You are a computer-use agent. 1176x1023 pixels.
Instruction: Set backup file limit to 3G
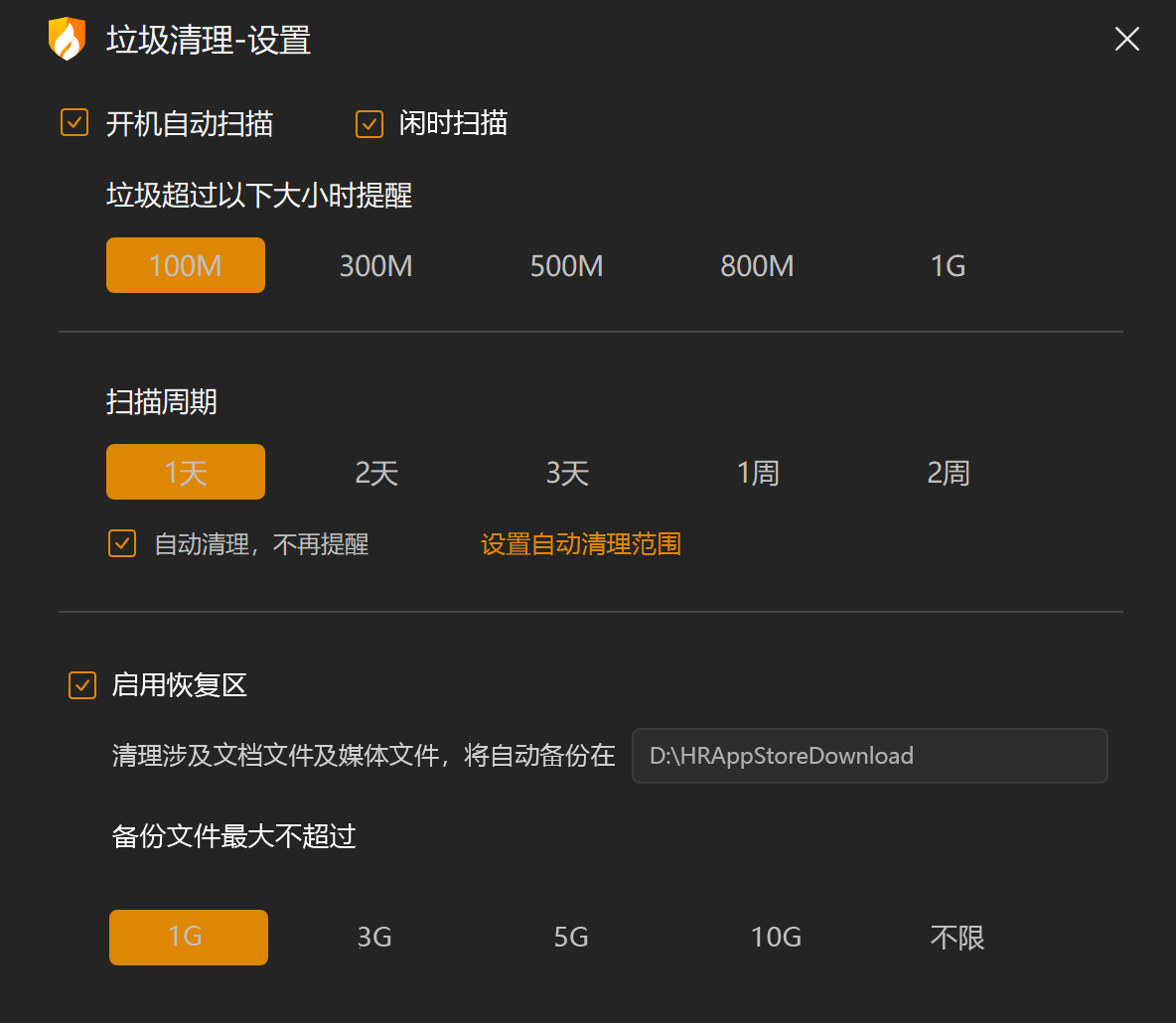coord(373,937)
